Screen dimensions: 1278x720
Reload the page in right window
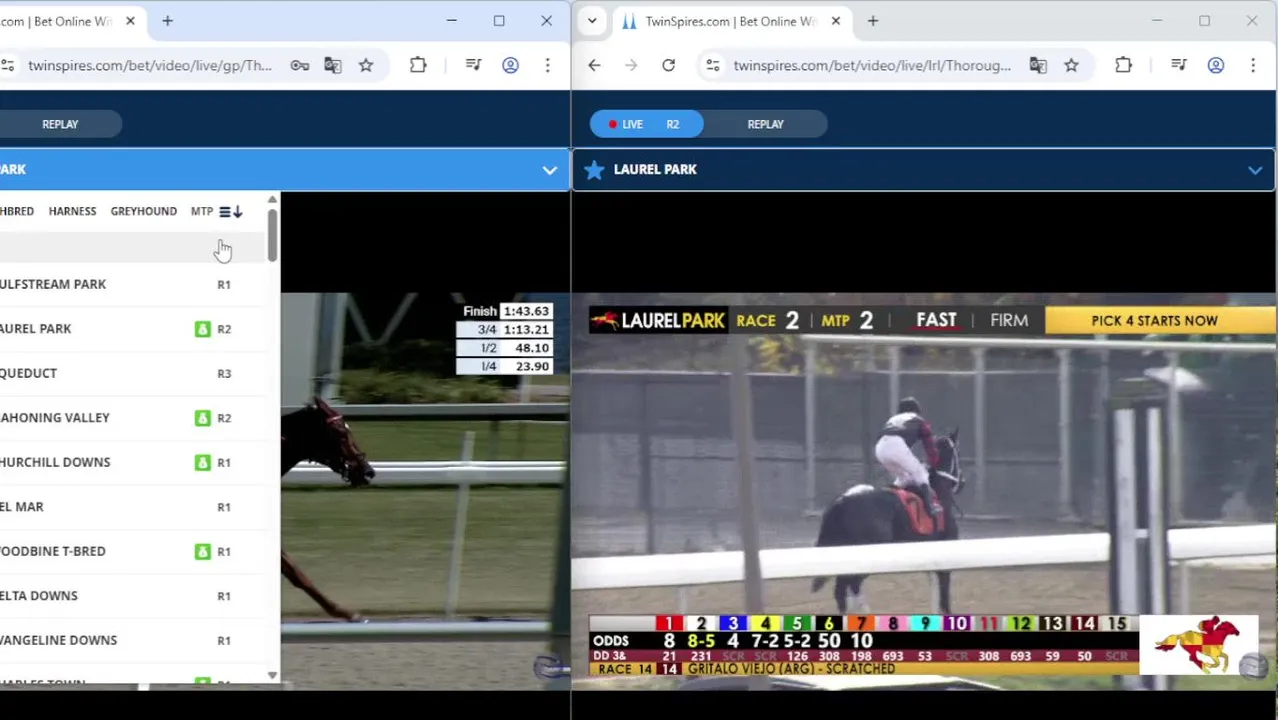click(x=668, y=65)
